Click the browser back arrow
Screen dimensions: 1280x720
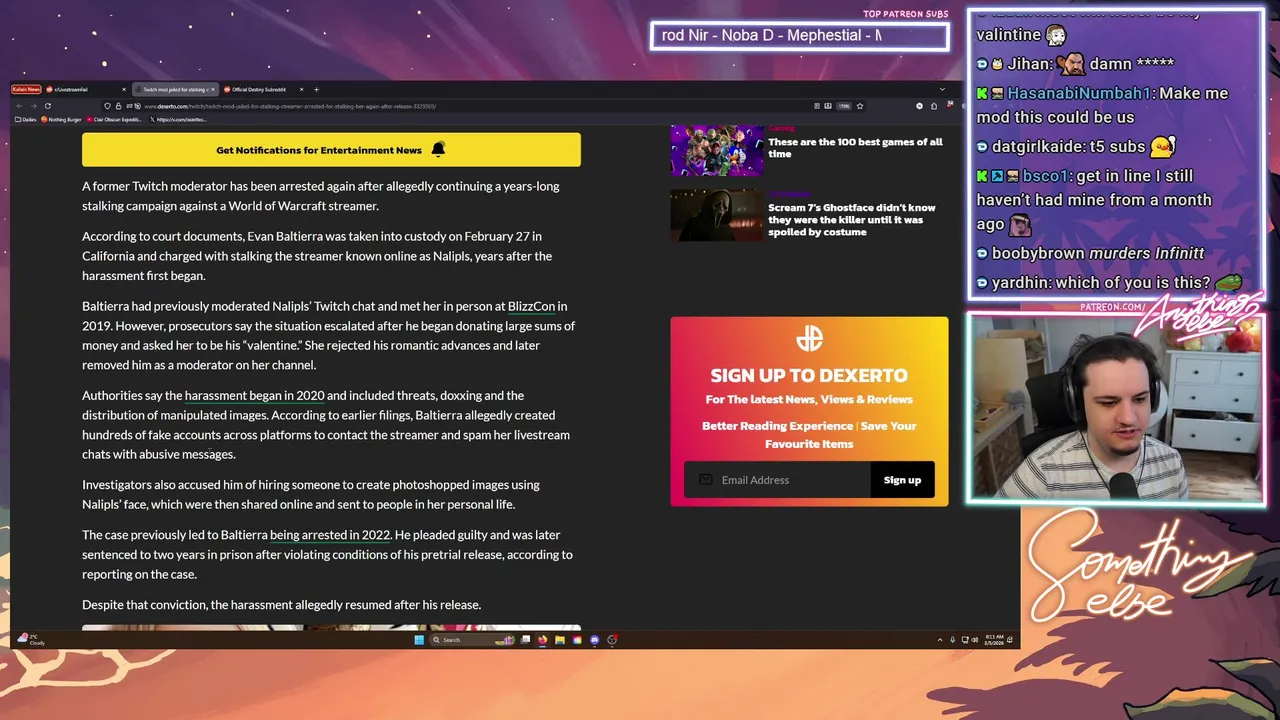(x=19, y=106)
